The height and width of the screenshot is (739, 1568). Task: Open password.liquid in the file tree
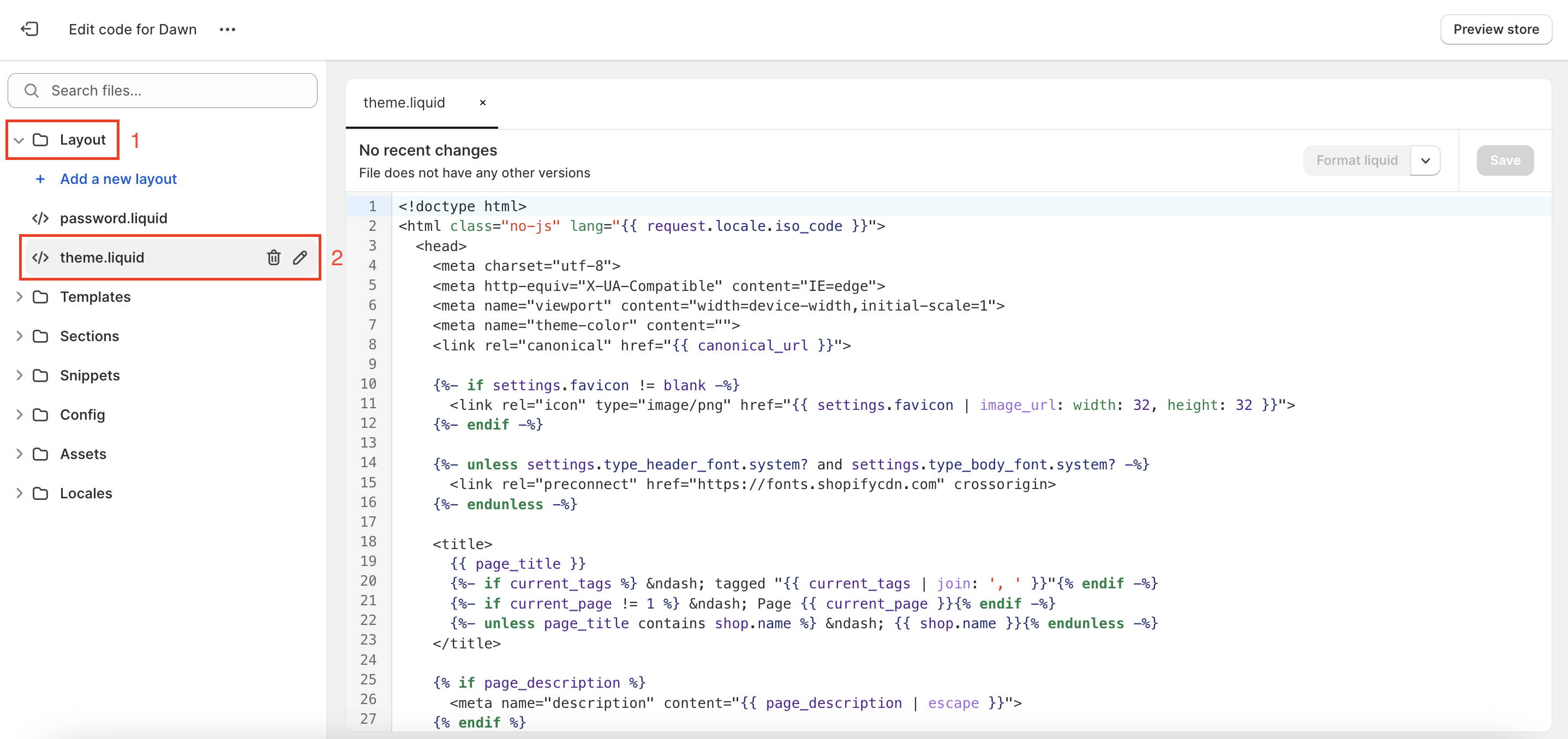point(113,218)
